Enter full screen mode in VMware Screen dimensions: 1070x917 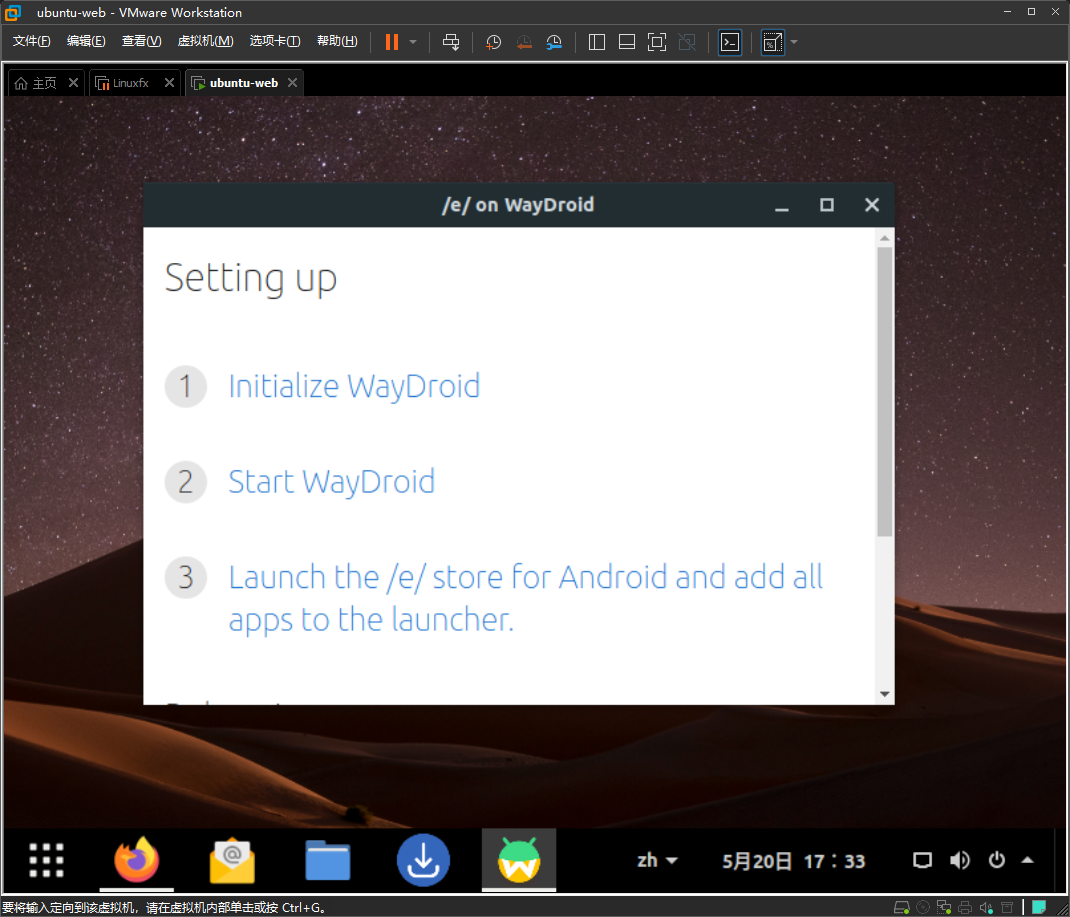[x=657, y=42]
